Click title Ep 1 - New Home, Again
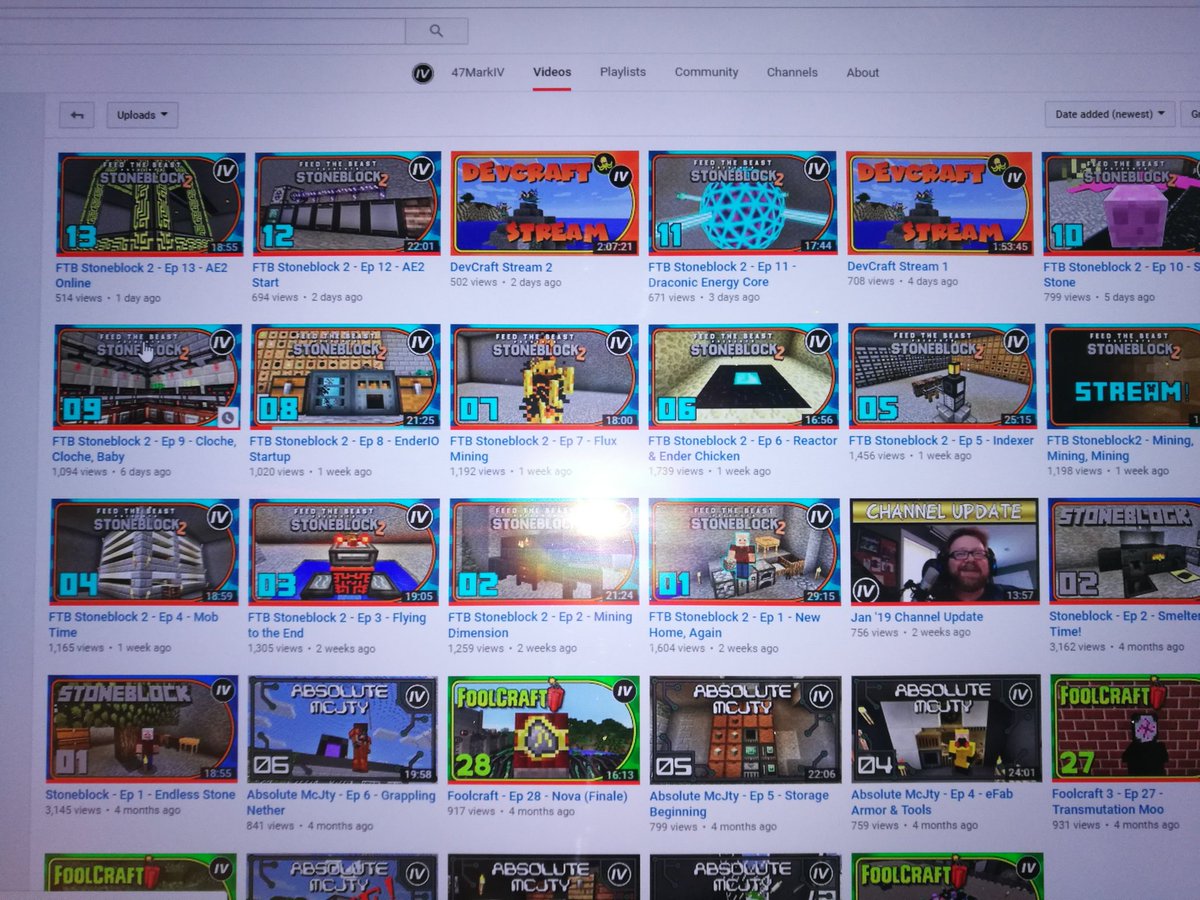This screenshot has height=900, width=1200. [x=734, y=625]
